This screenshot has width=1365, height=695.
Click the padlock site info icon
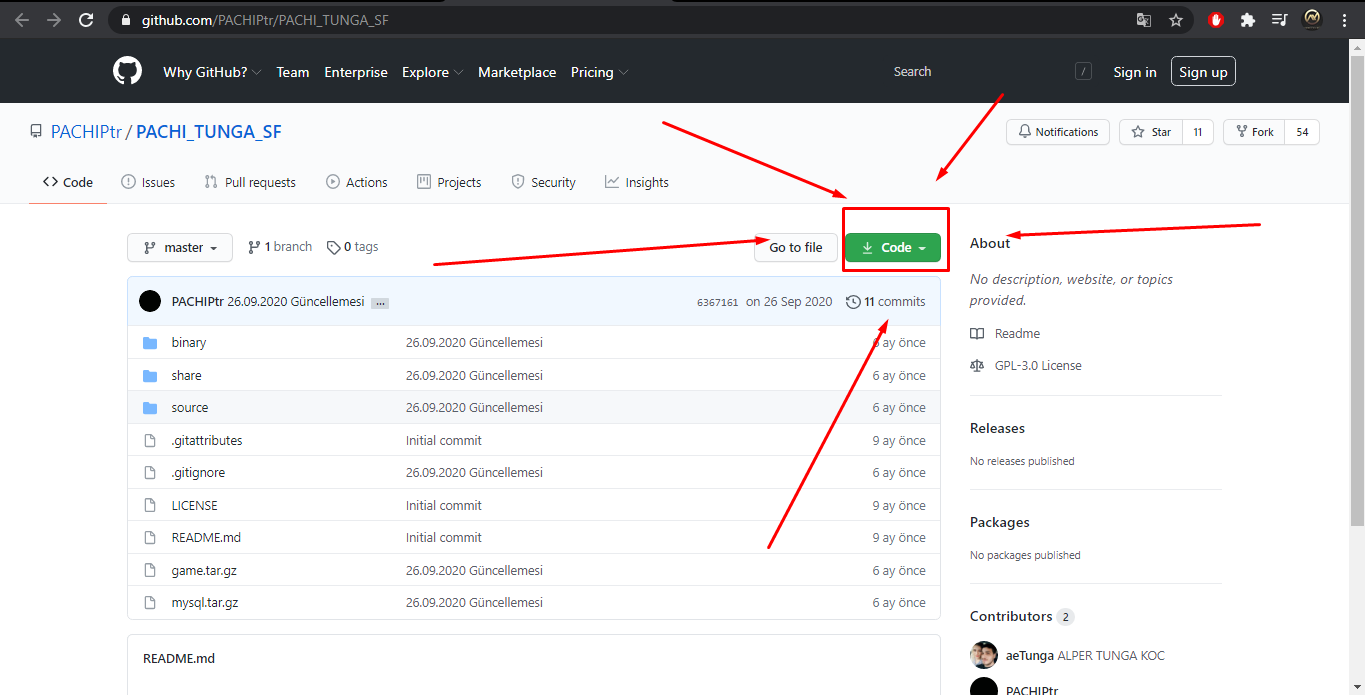[x=125, y=19]
